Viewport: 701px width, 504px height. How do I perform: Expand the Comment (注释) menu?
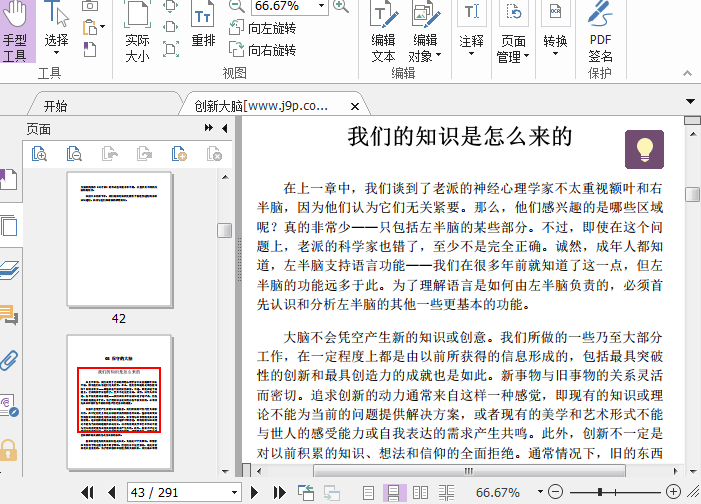(x=471, y=29)
